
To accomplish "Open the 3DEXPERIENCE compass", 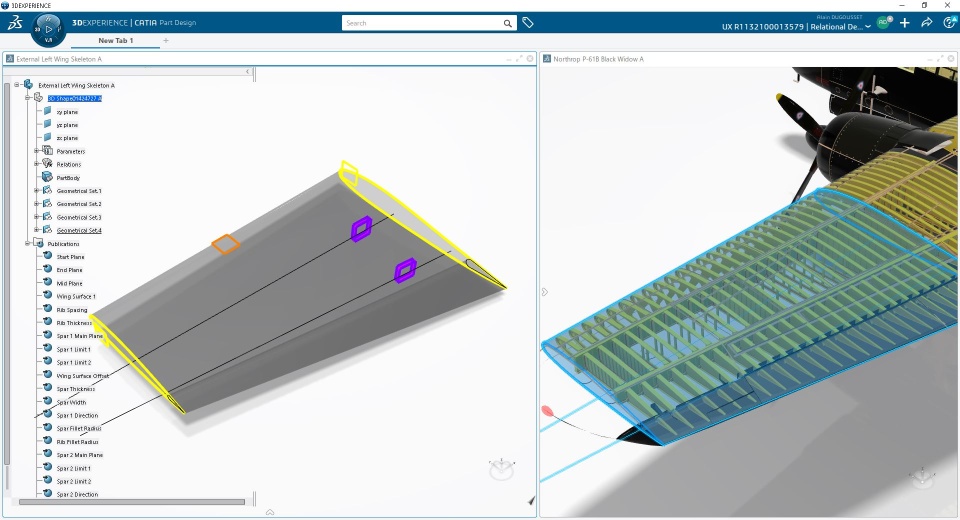I will [x=48, y=29].
